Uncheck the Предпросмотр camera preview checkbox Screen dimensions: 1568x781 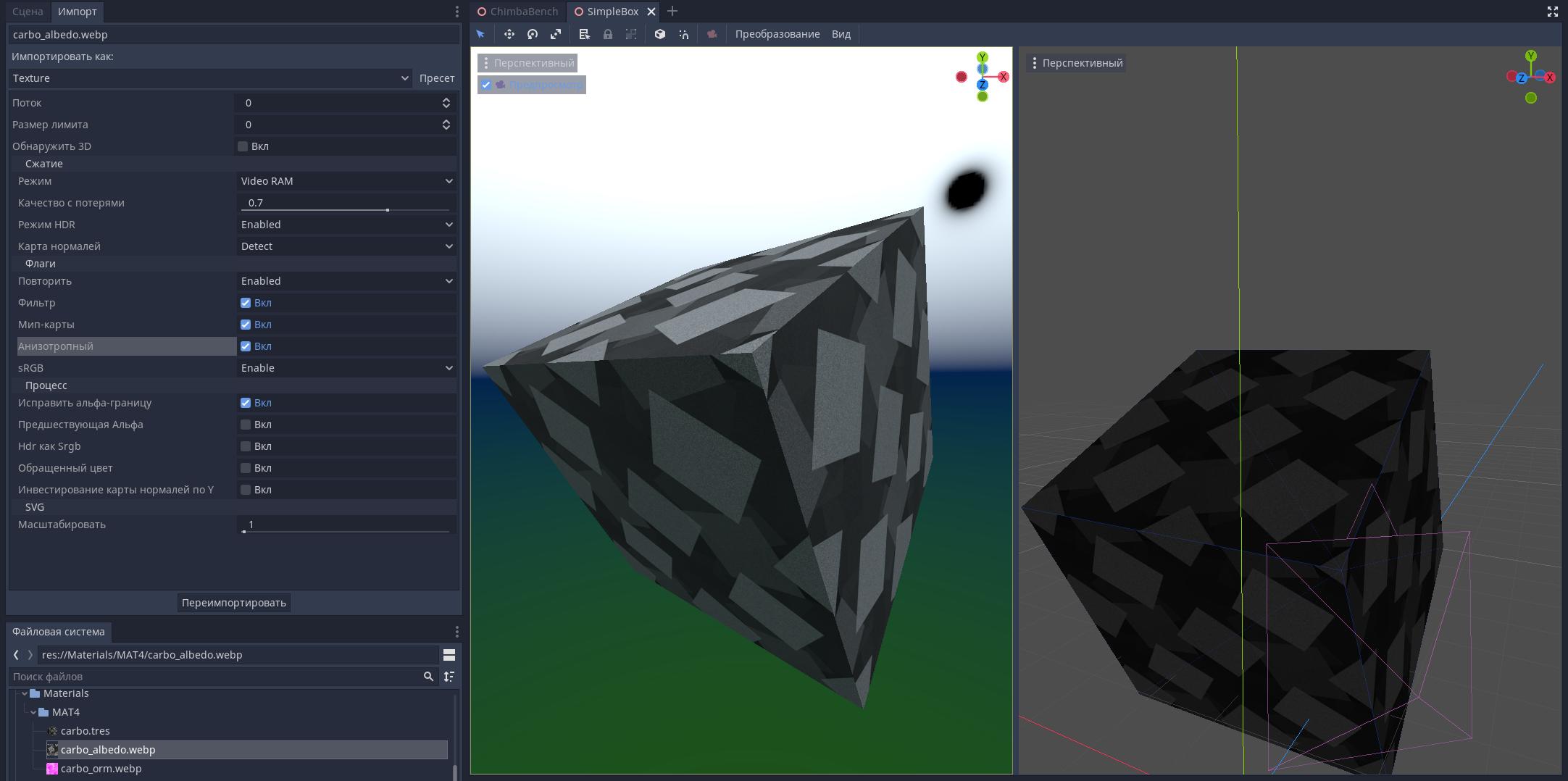point(486,85)
